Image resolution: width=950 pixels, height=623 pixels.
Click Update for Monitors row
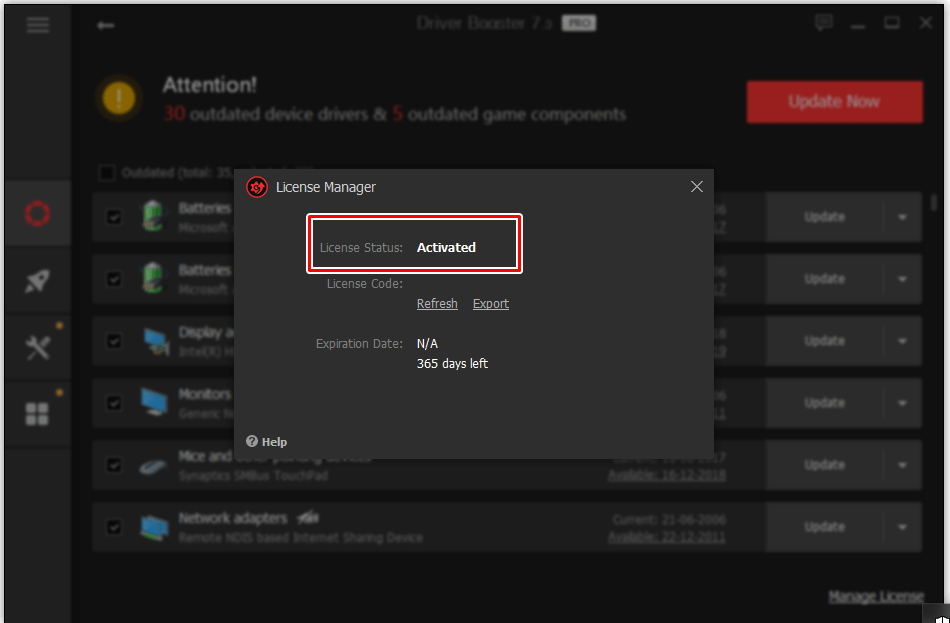(824, 403)
